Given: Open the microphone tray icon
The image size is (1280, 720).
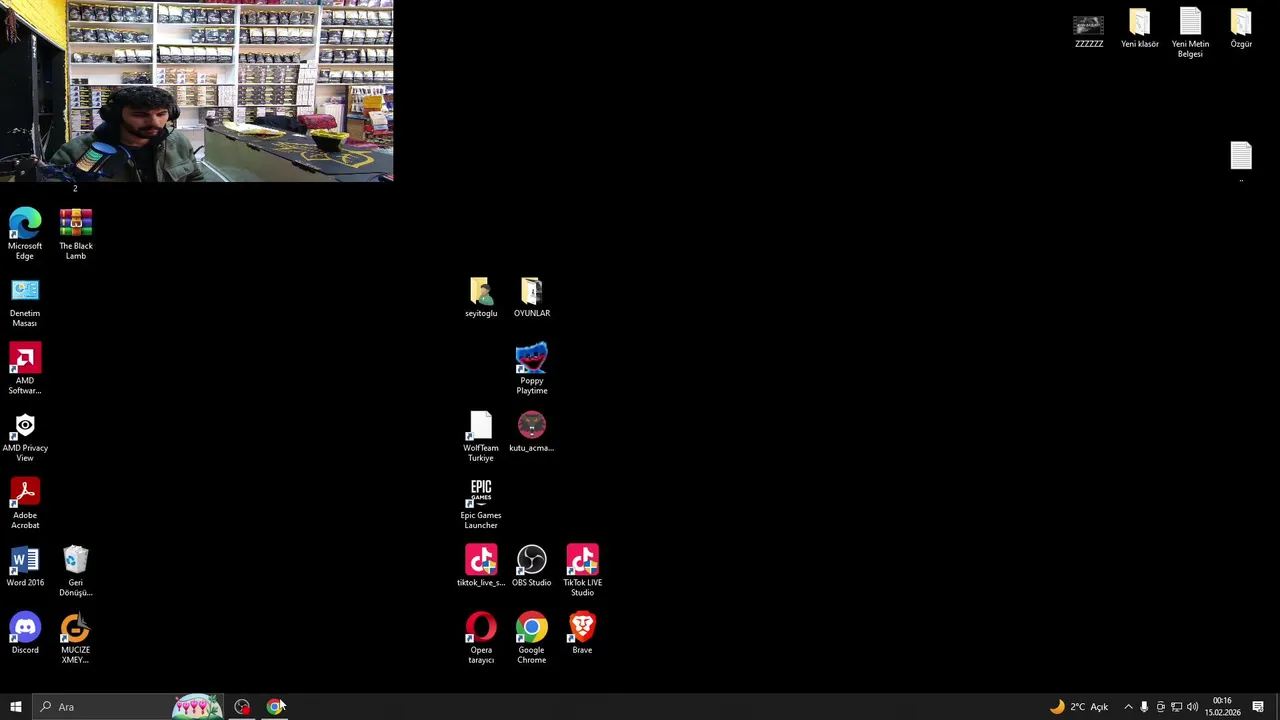Looking at the screenshot, I should [1144, 707].
